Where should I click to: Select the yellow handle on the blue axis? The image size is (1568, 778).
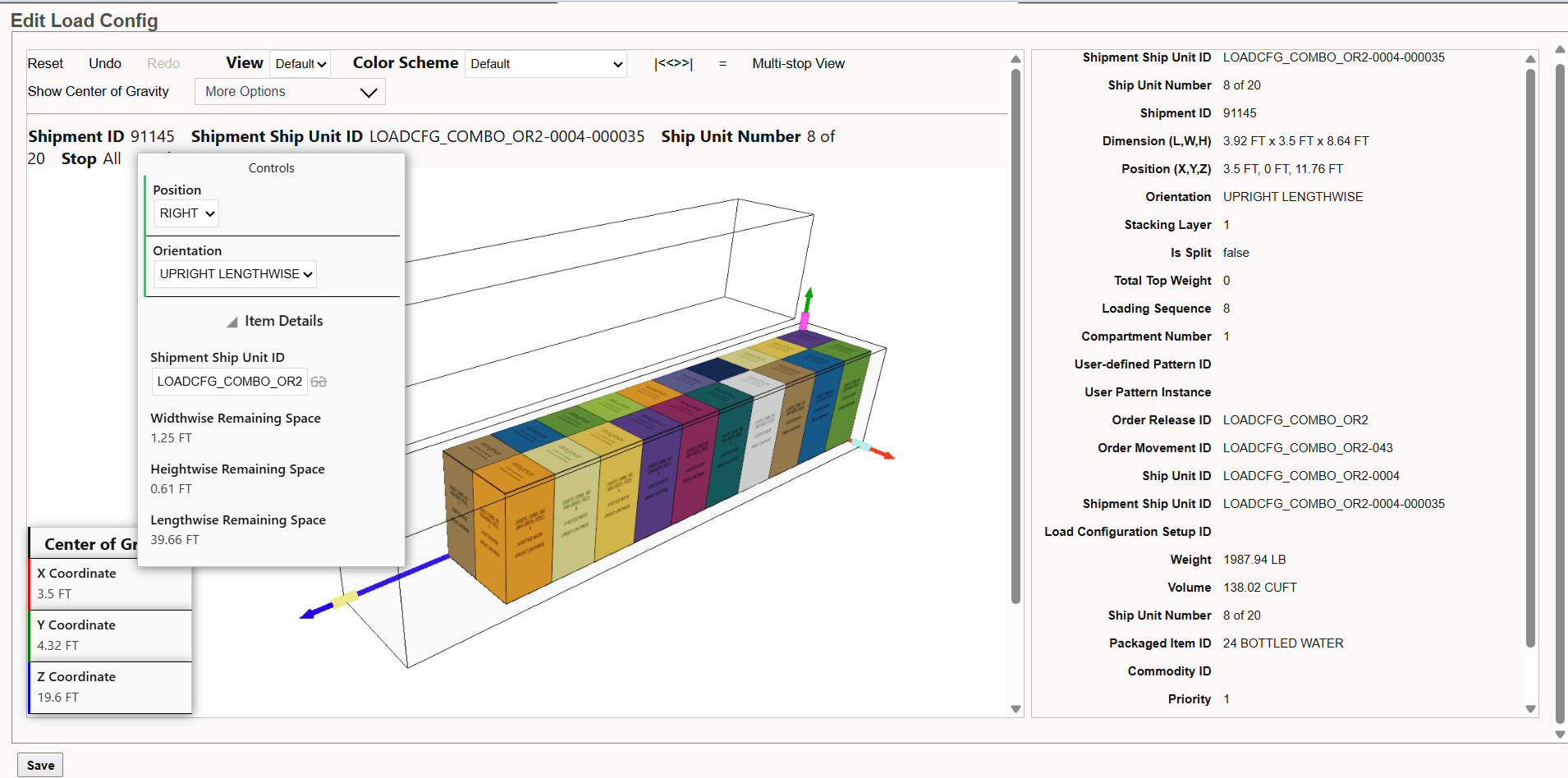345,598
